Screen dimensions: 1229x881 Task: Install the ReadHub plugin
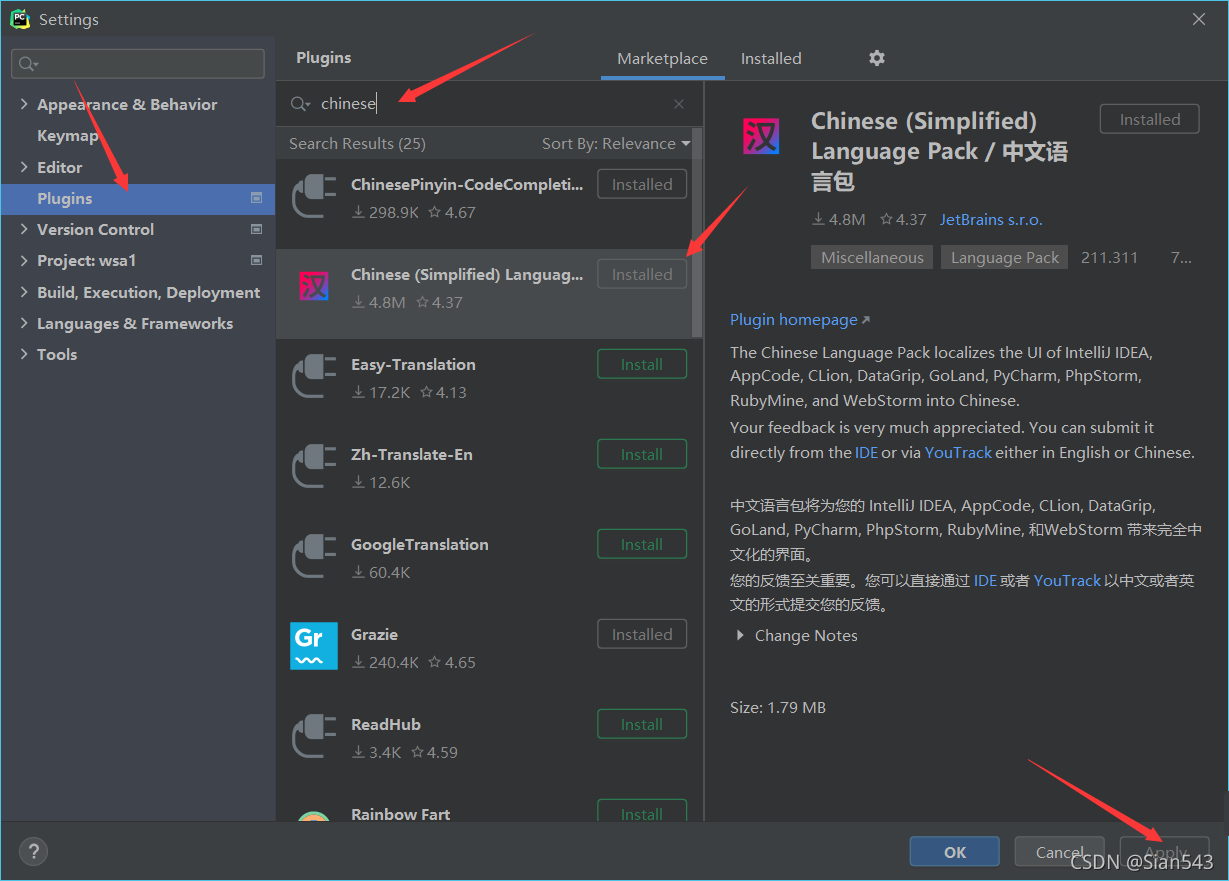point(642,724)
